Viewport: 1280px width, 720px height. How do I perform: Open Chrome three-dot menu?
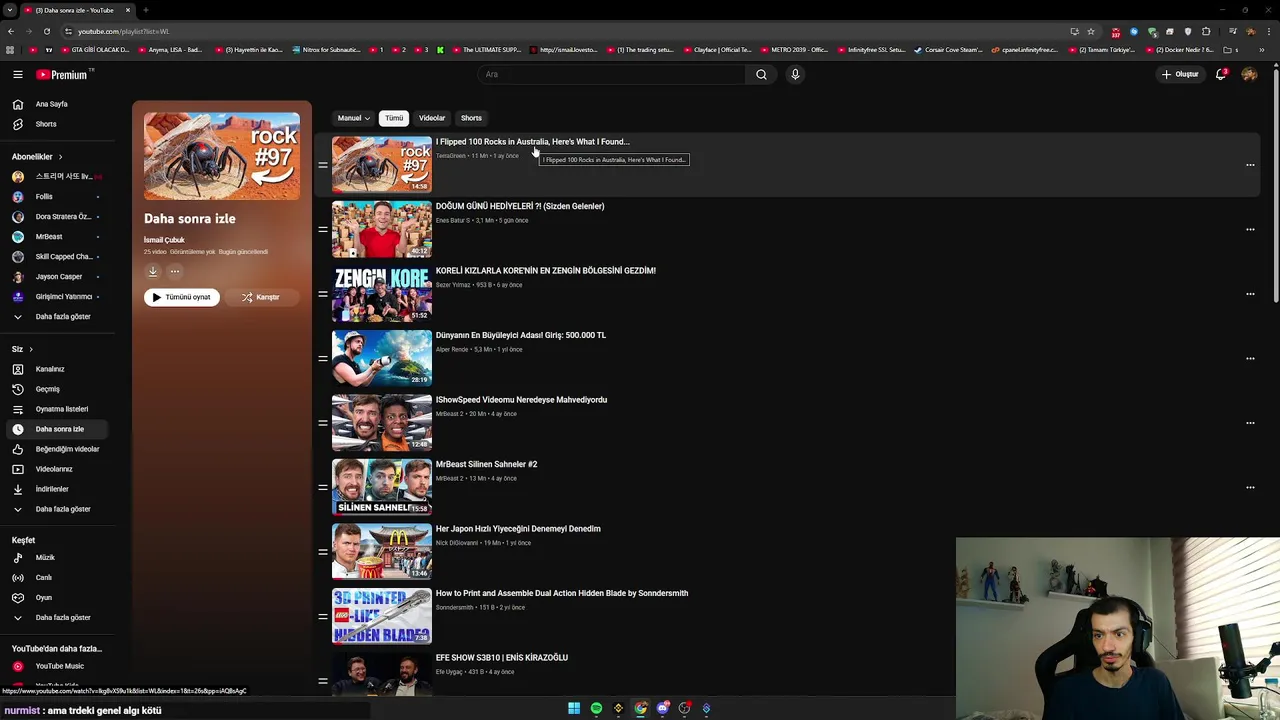coord(1268,31)
